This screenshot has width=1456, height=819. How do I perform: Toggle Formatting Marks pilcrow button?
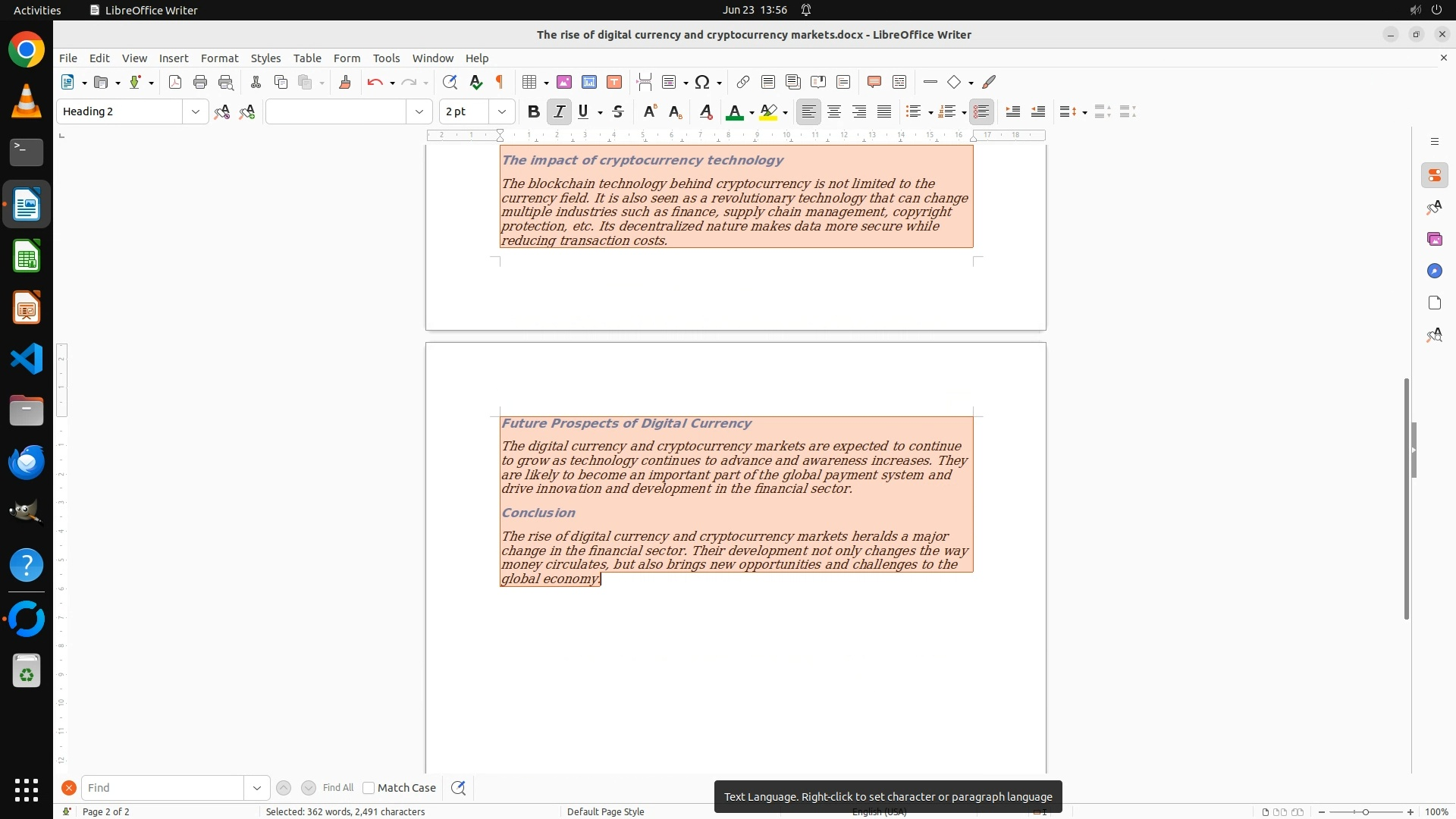500,82
